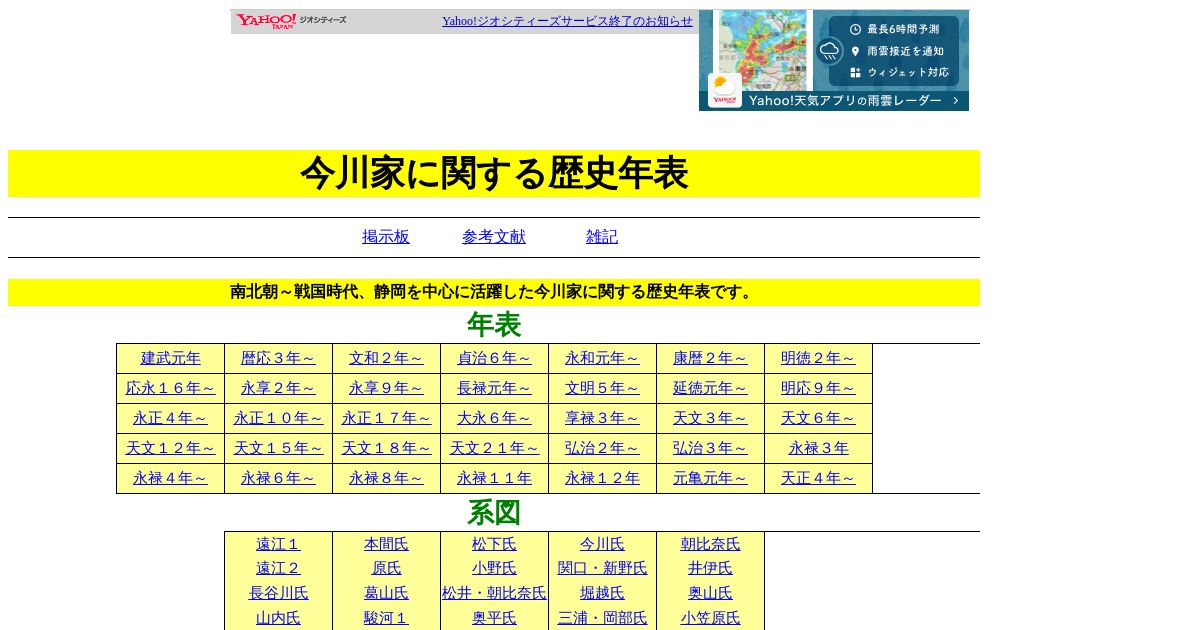Screen dimensions: 1200x630
Task: Open the 参考文献 link
Action: pyautogui.click(x=494, y=237)
